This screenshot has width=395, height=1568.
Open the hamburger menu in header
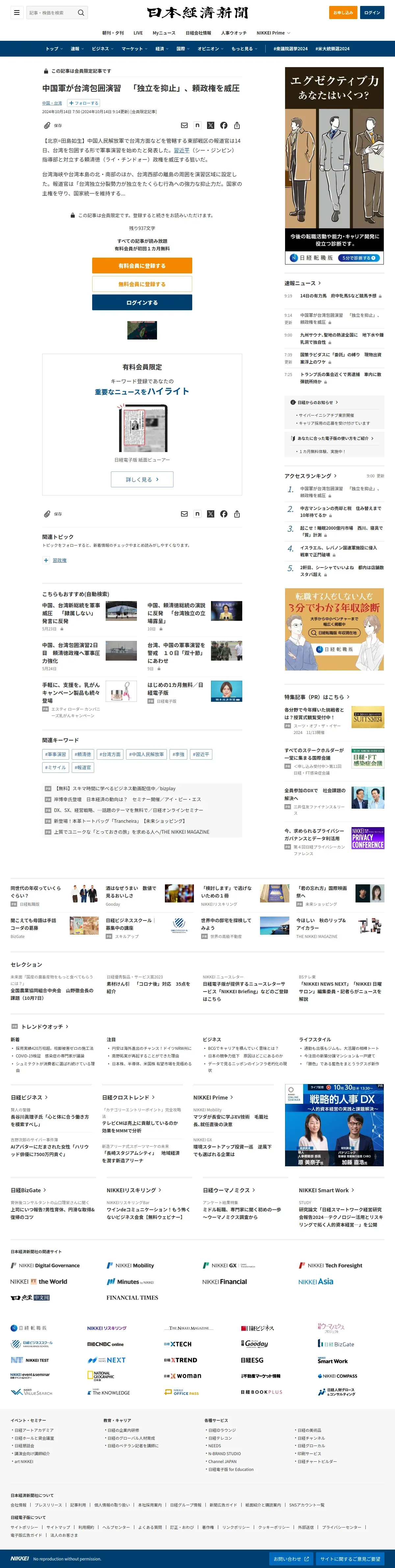[x=16, y=12]
